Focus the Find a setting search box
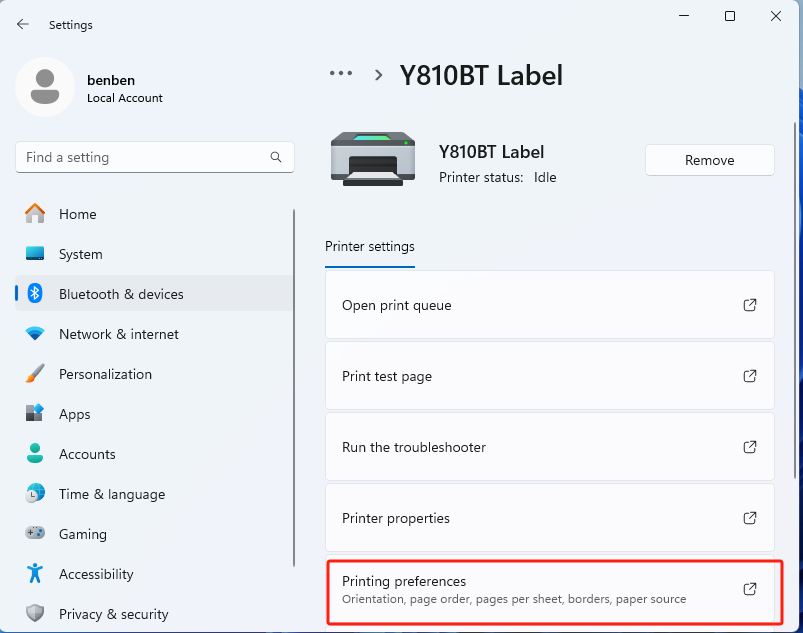 155,157
